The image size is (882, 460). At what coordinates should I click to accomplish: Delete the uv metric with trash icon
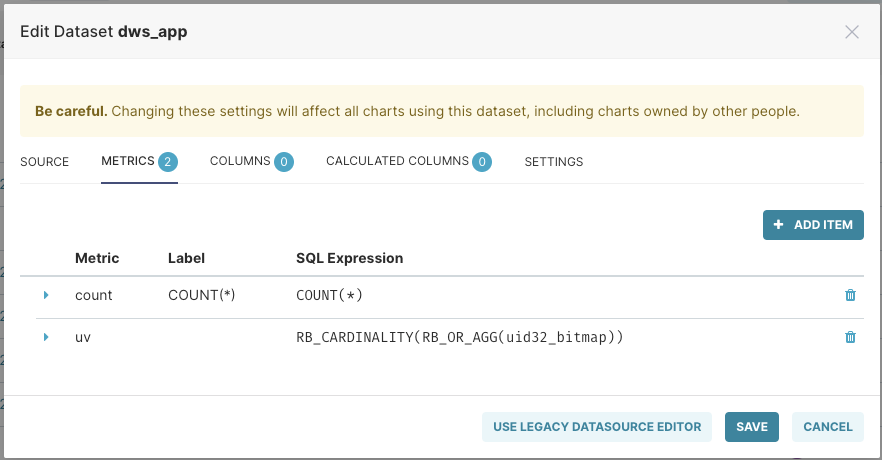click(x=850, y=337)
